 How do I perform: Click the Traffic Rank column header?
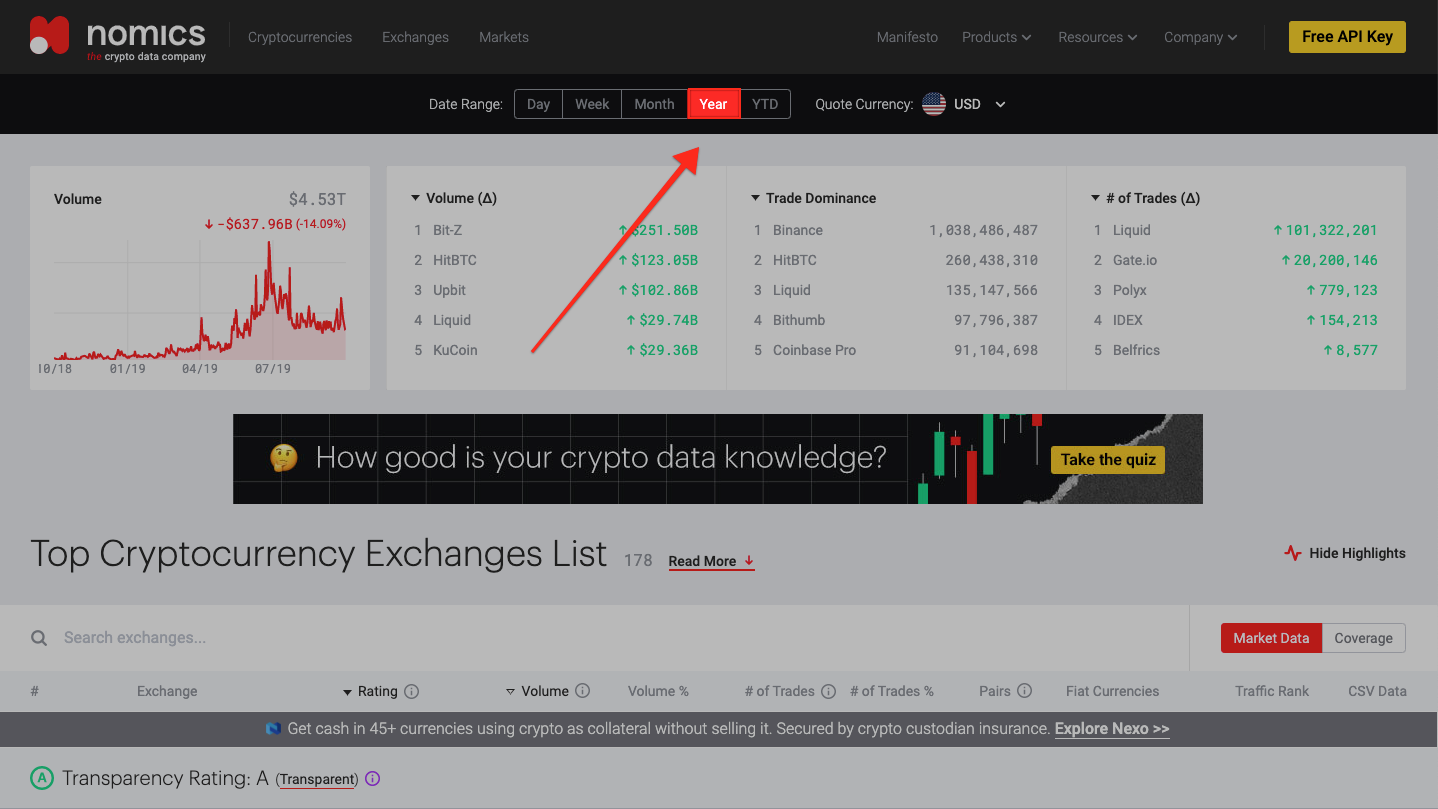pos(1272,691)
